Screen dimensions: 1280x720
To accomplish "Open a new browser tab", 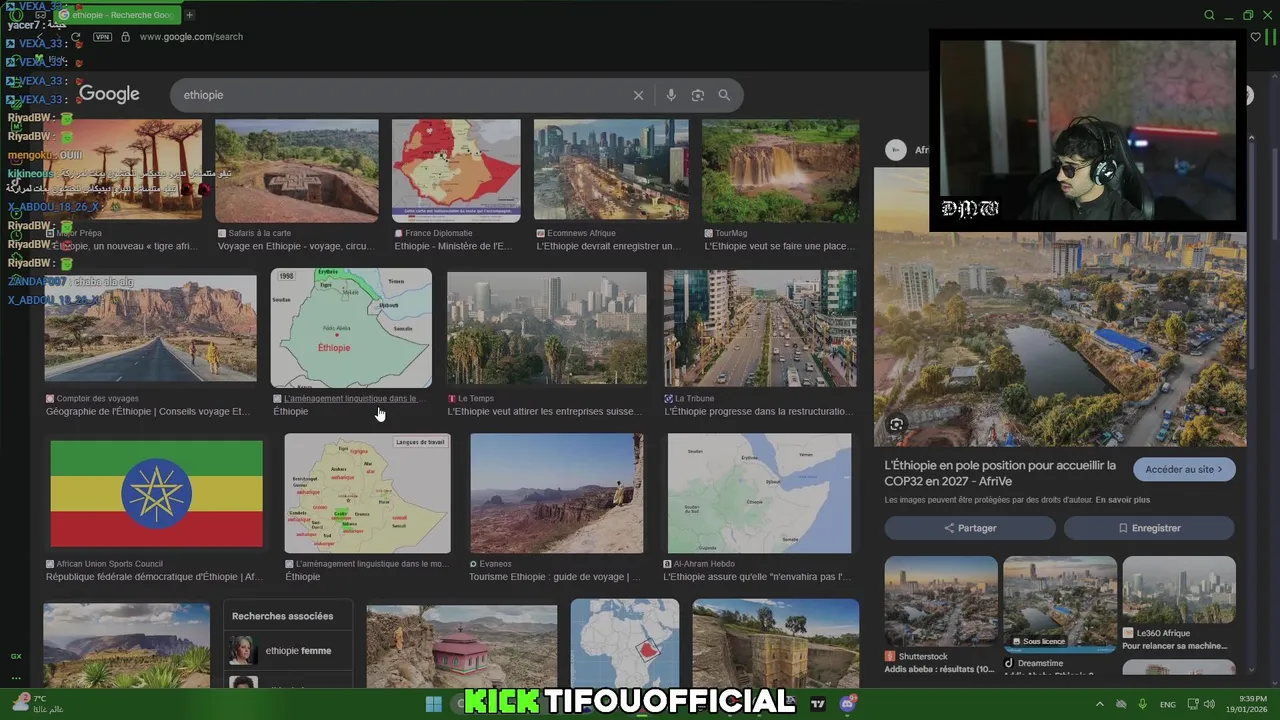I will (189, 15).
